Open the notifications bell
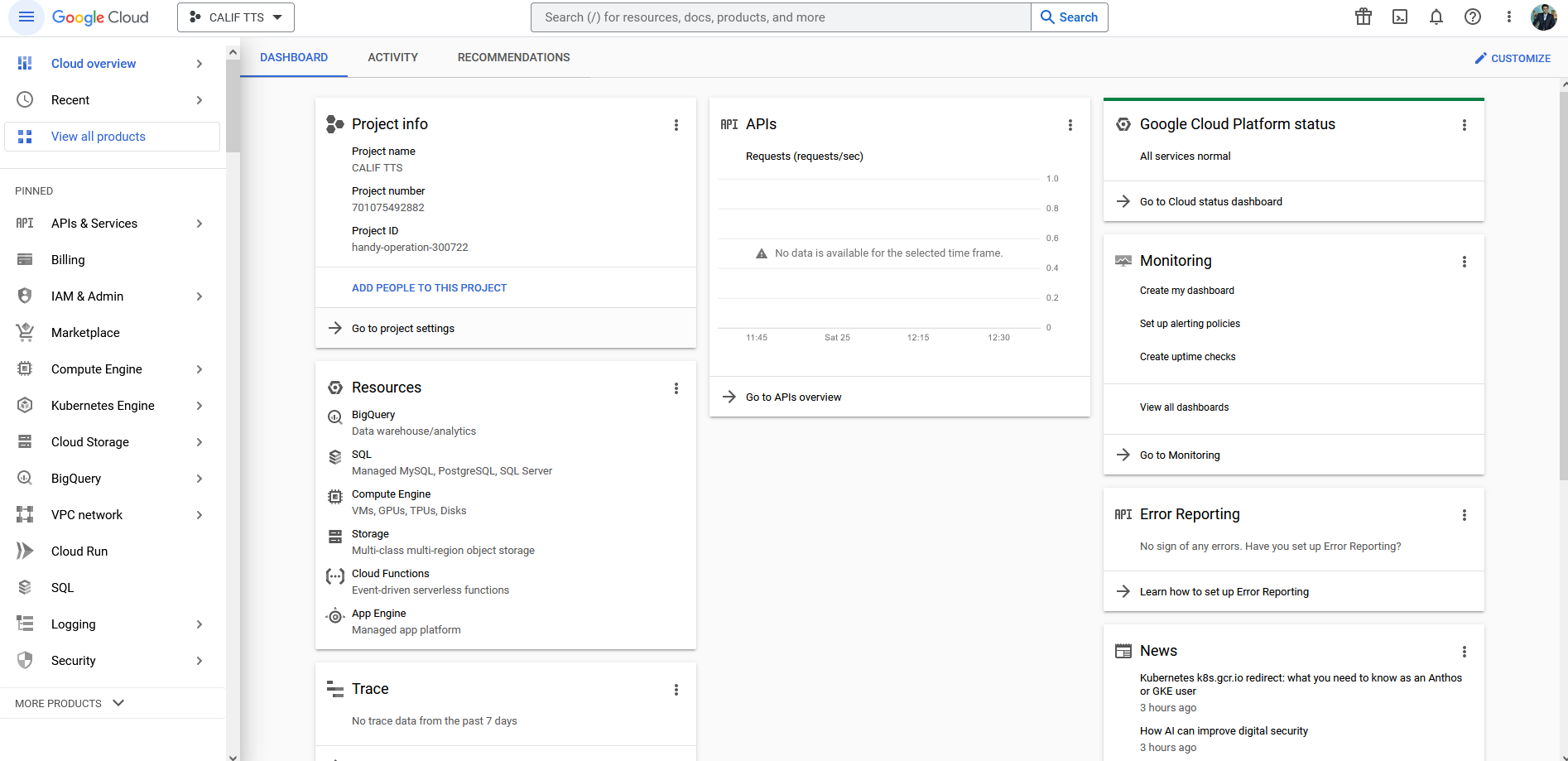 (1436, 17)
